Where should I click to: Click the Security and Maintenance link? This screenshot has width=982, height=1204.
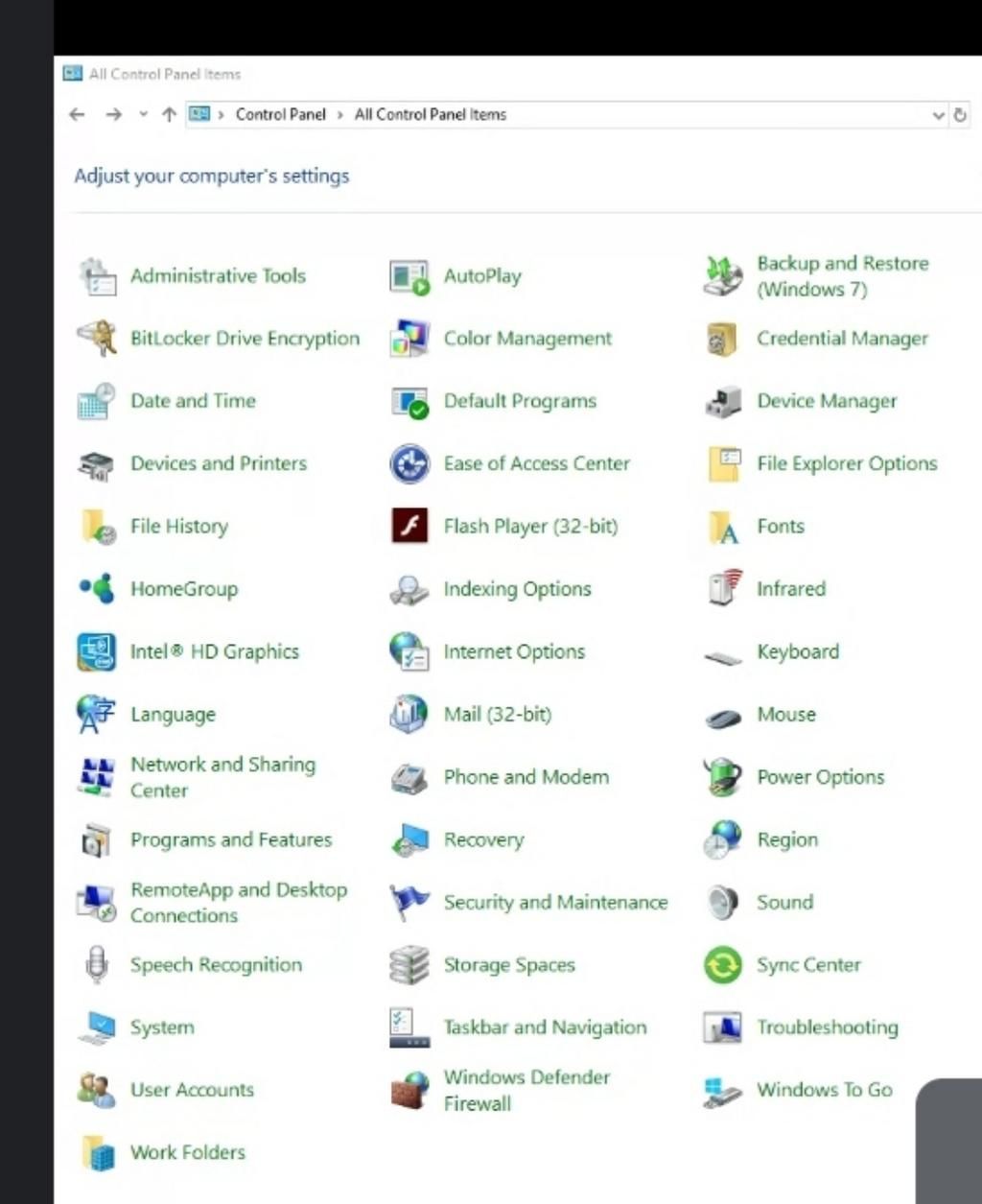pos(555,903)
